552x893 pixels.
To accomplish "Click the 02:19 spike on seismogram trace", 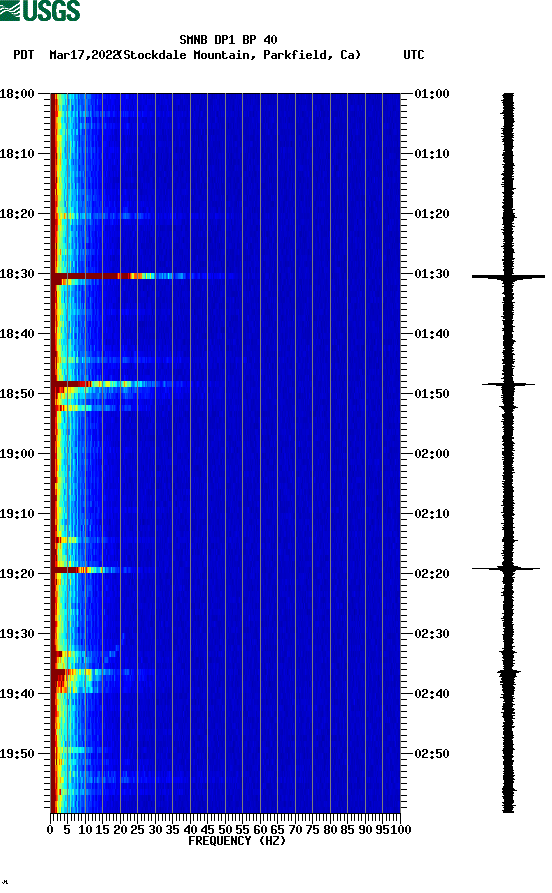I will pos(506,568).
